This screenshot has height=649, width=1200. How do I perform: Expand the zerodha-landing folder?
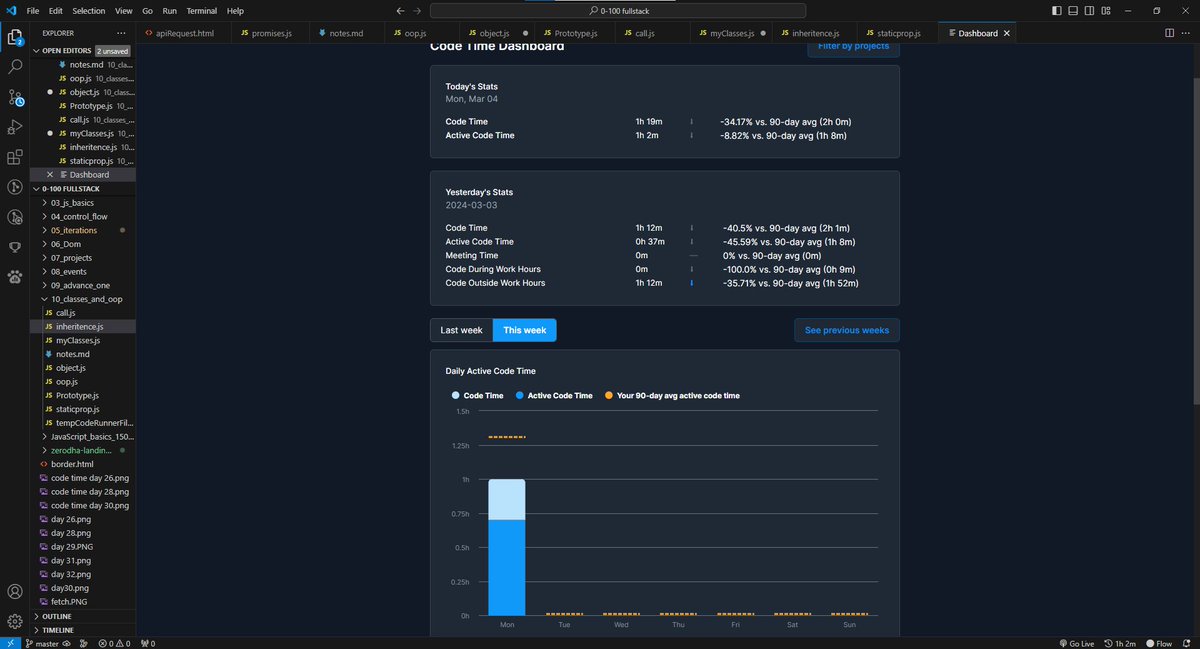coord(82,450)
